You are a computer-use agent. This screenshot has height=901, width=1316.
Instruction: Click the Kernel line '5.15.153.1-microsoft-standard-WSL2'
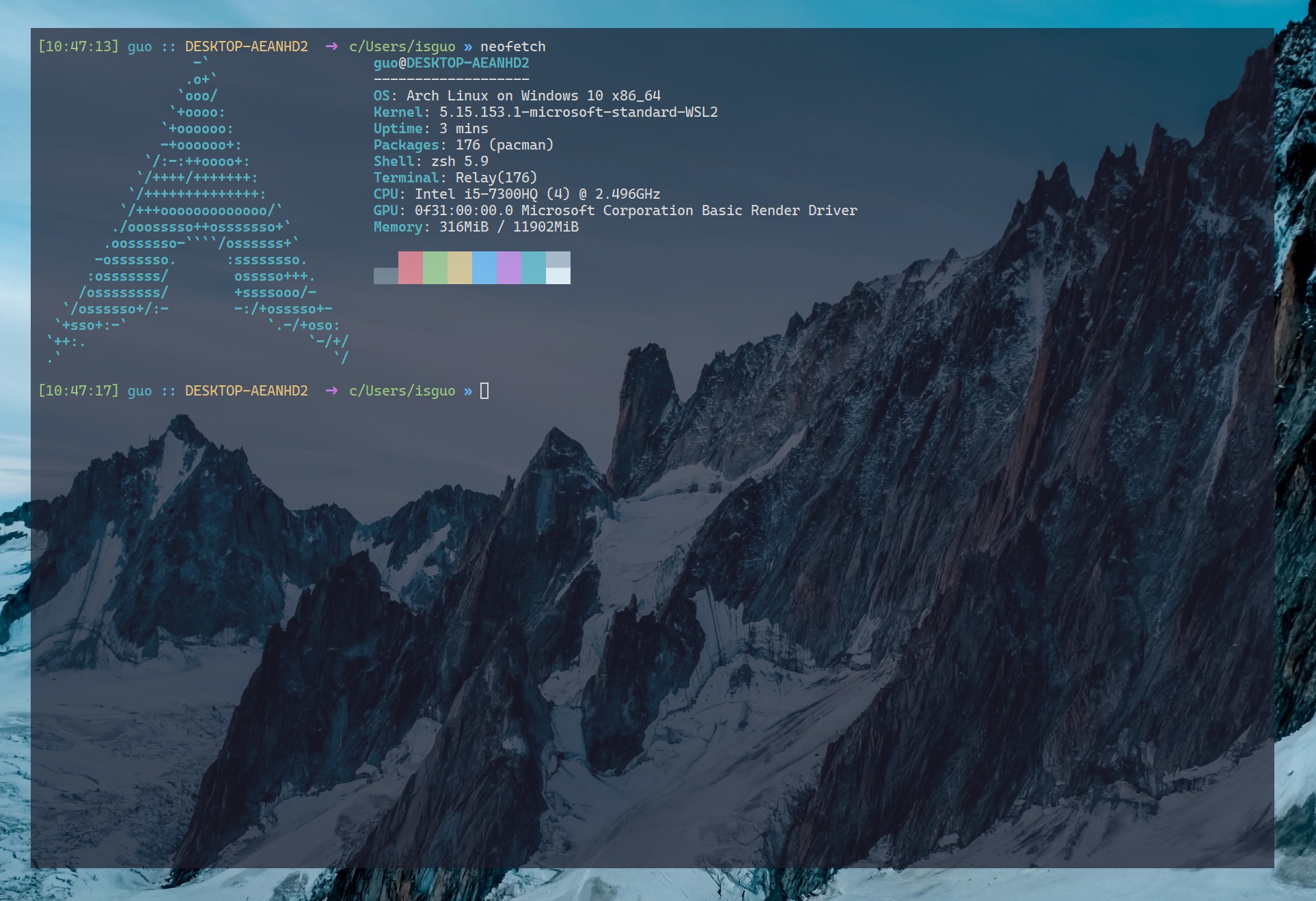point(545,112)
